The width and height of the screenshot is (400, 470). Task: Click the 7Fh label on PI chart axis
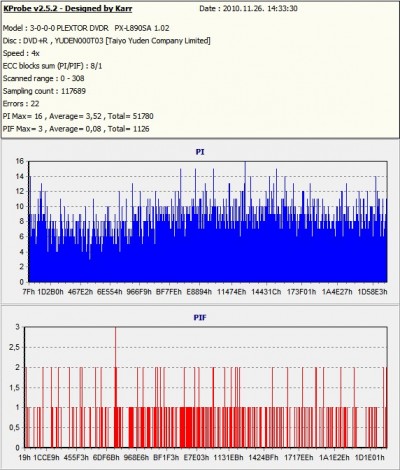[x=29, y=292]
